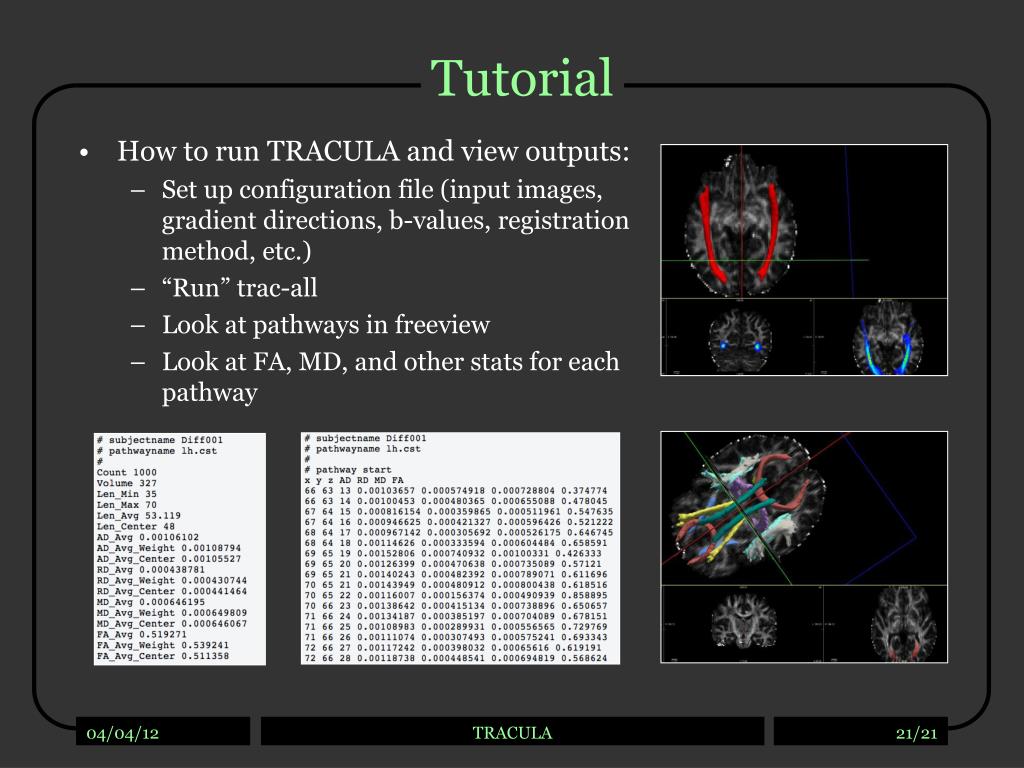Image resolution: width=1024 pixels, height=768 pixels.
Task: Click the table row ending in 0.374774
Action: coord(456,490)
